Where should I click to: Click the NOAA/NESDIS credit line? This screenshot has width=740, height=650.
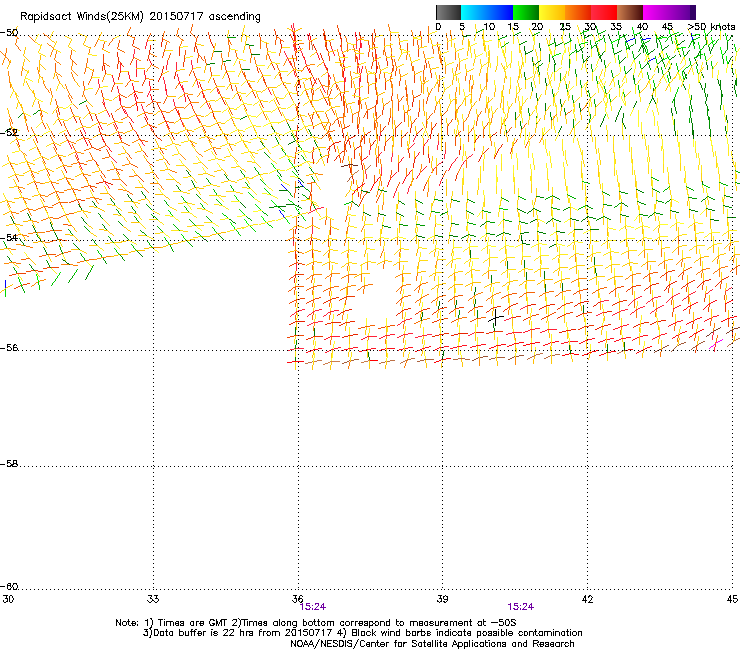coord(432,644)
